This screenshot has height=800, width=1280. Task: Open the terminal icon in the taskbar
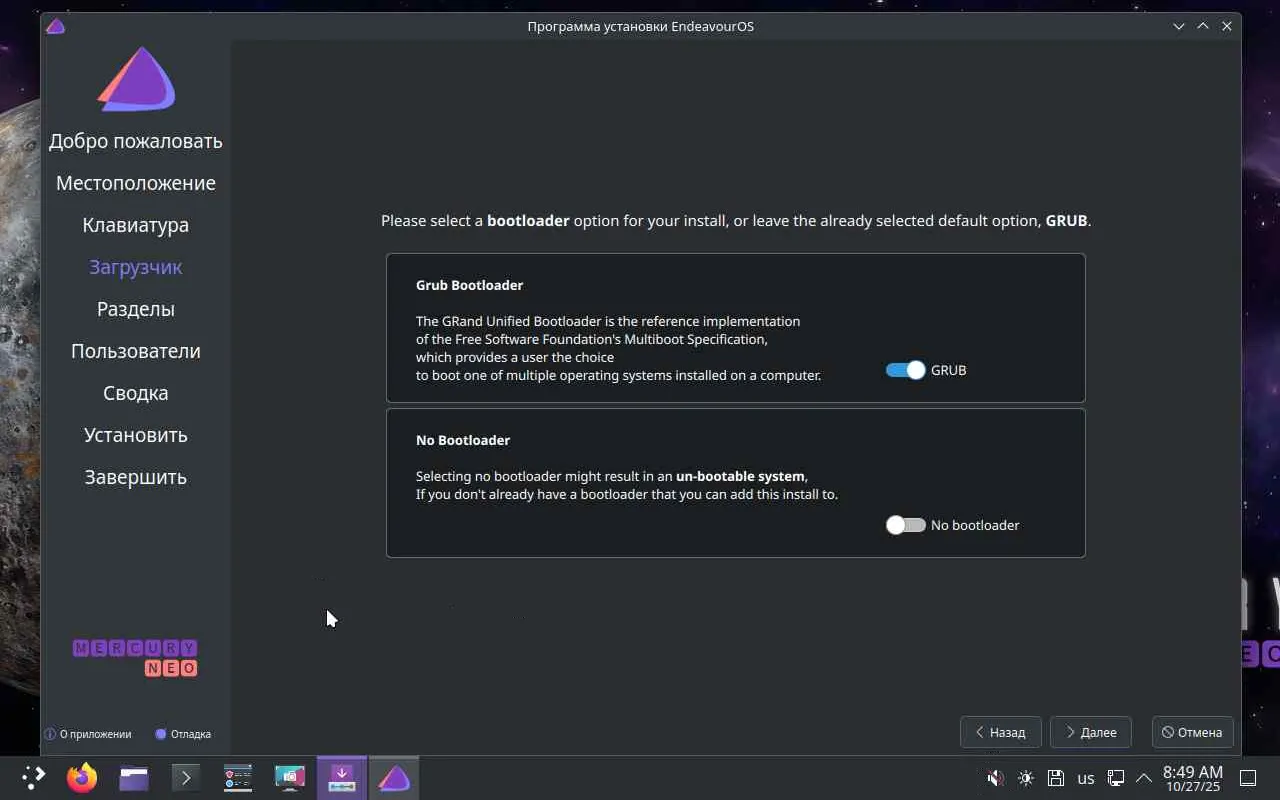(x=186, y=777)
